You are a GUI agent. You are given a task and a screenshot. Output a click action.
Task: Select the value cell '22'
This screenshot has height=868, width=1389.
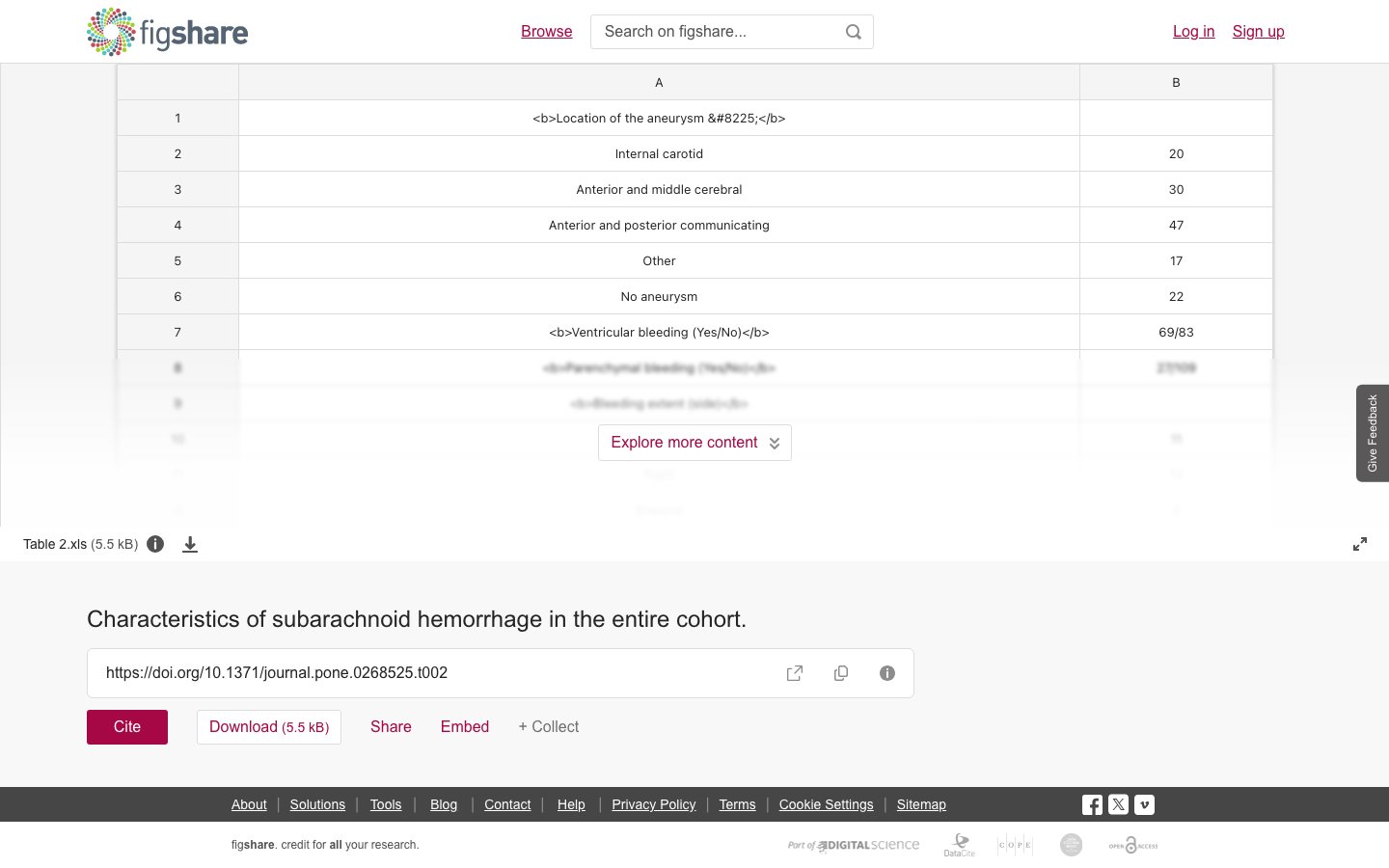[x=1176, y=296]
